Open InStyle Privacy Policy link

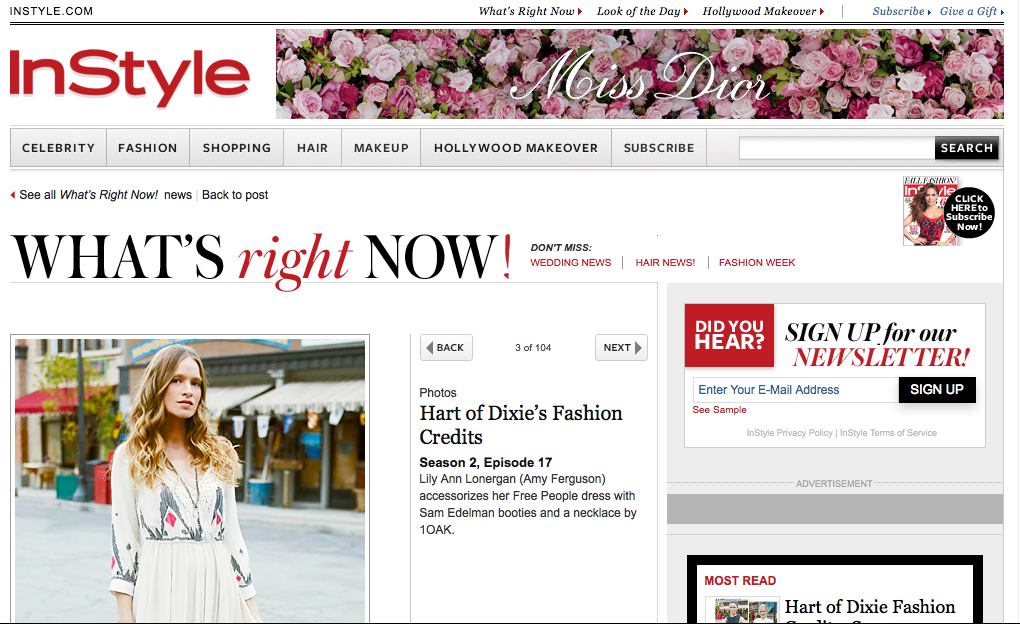(790, 433)
